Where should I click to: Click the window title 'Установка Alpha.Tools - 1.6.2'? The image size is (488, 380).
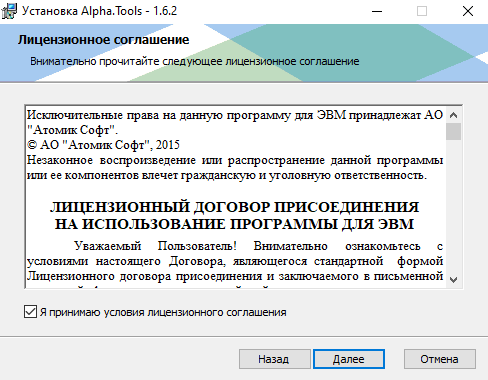[x=99, y=11]
